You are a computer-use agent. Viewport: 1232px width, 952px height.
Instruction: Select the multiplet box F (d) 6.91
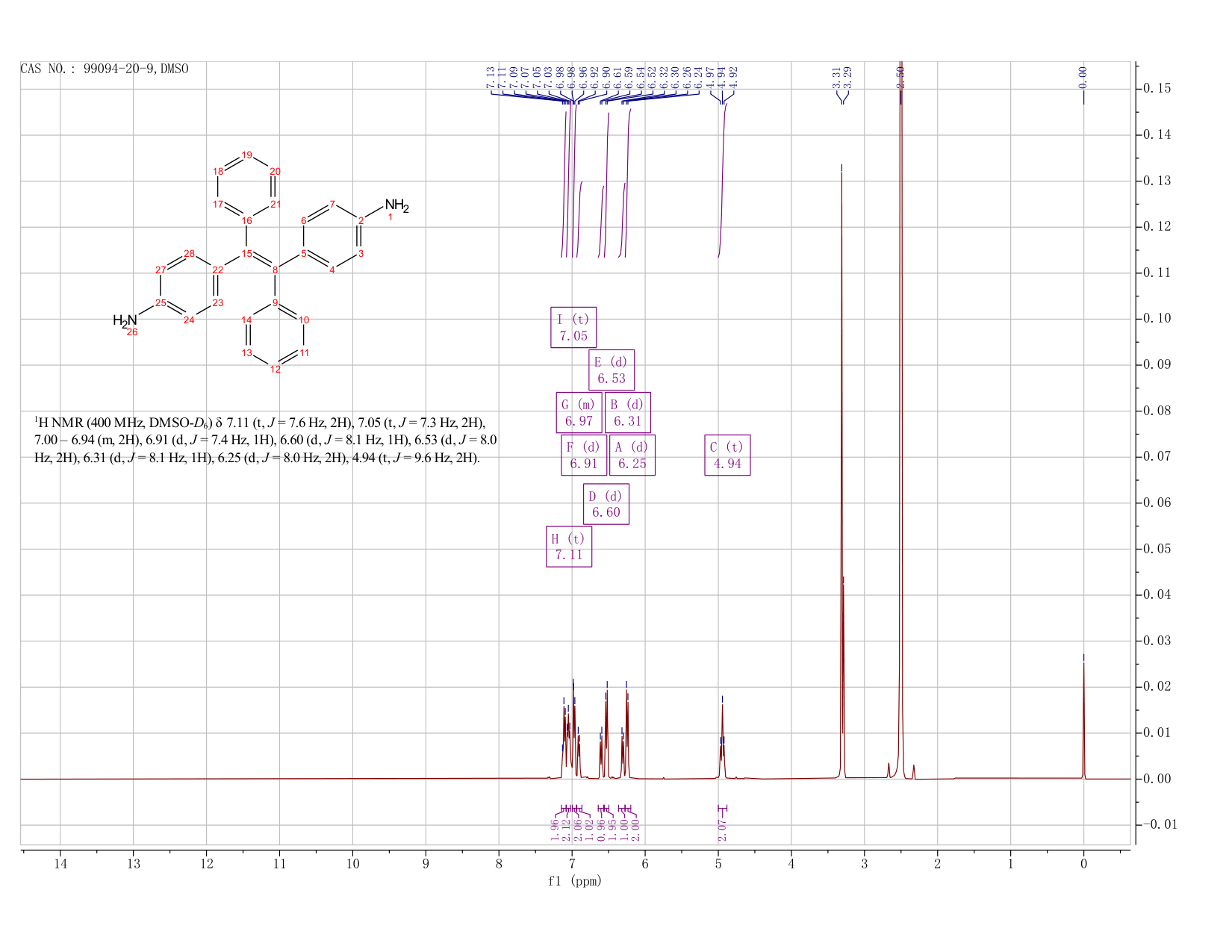(584, 455)
